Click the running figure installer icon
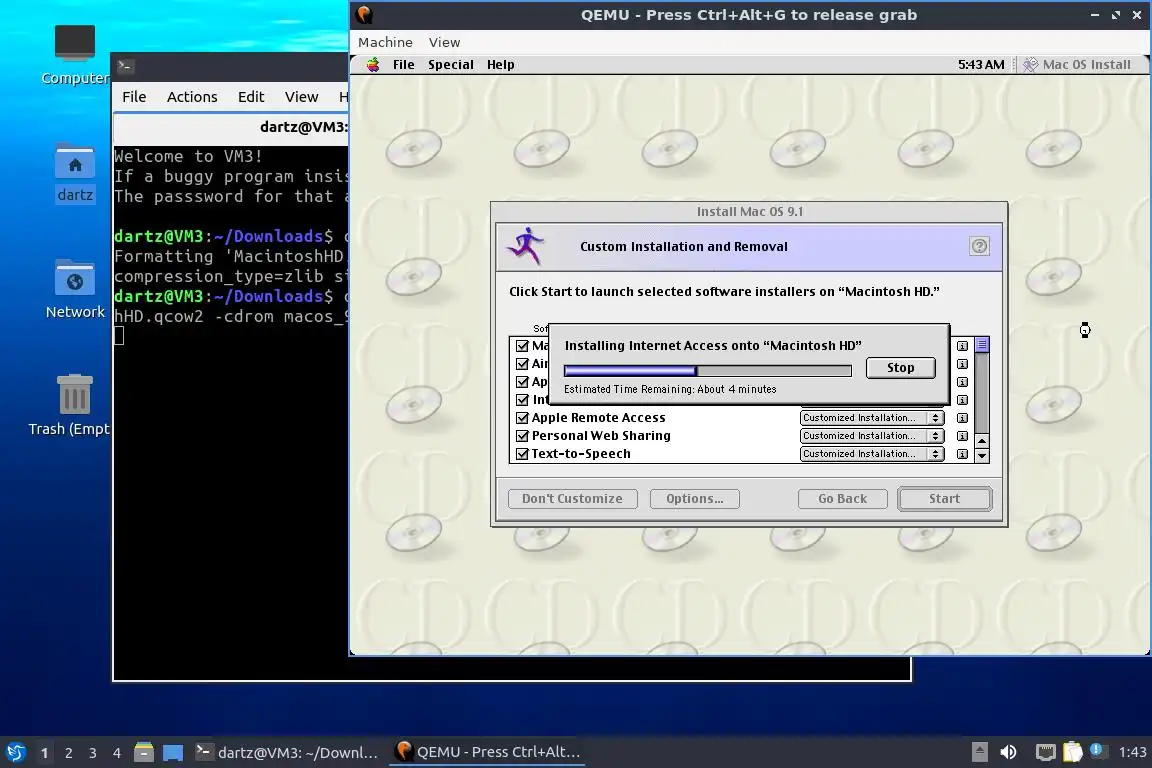Screen dimensions: 1152x768 pos(525,246)
